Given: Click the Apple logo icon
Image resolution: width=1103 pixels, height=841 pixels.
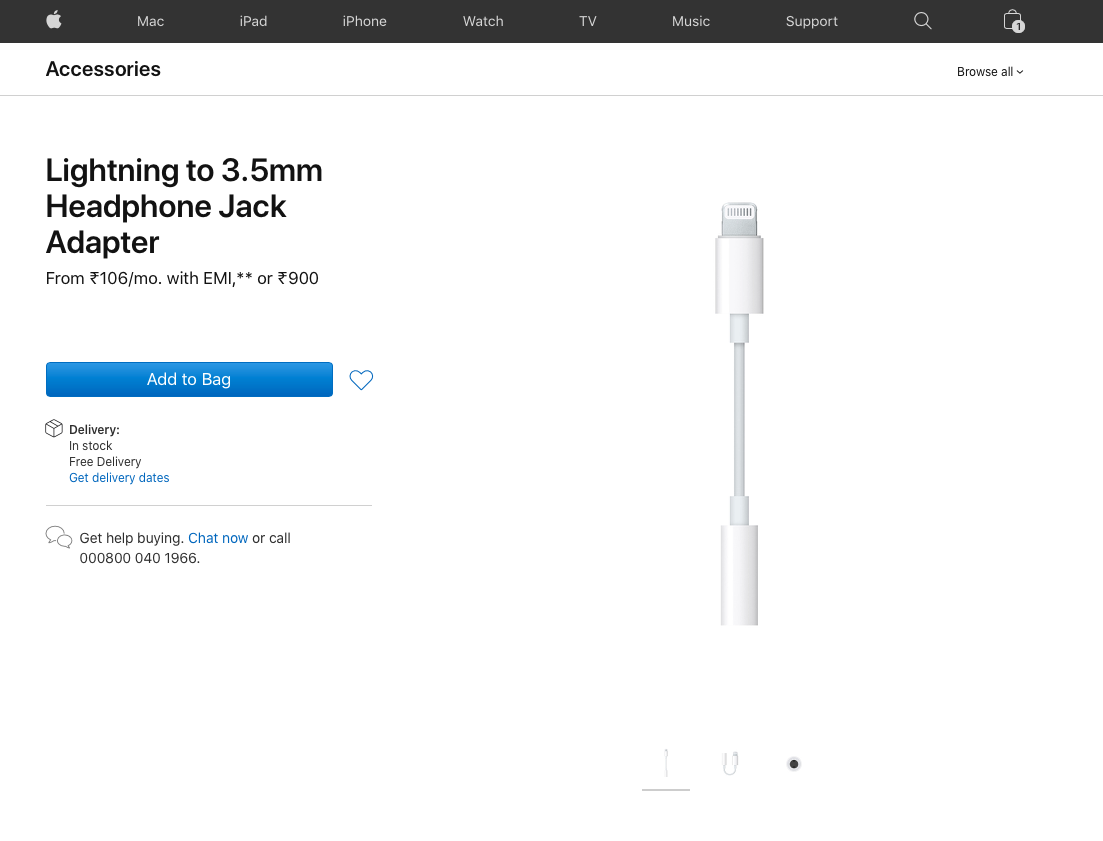Looking at the screenshot, I should [x=54, y=20].
